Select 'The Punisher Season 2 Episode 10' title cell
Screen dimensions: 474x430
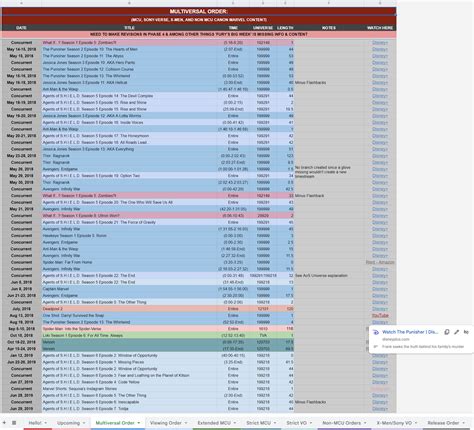[129, 49]
